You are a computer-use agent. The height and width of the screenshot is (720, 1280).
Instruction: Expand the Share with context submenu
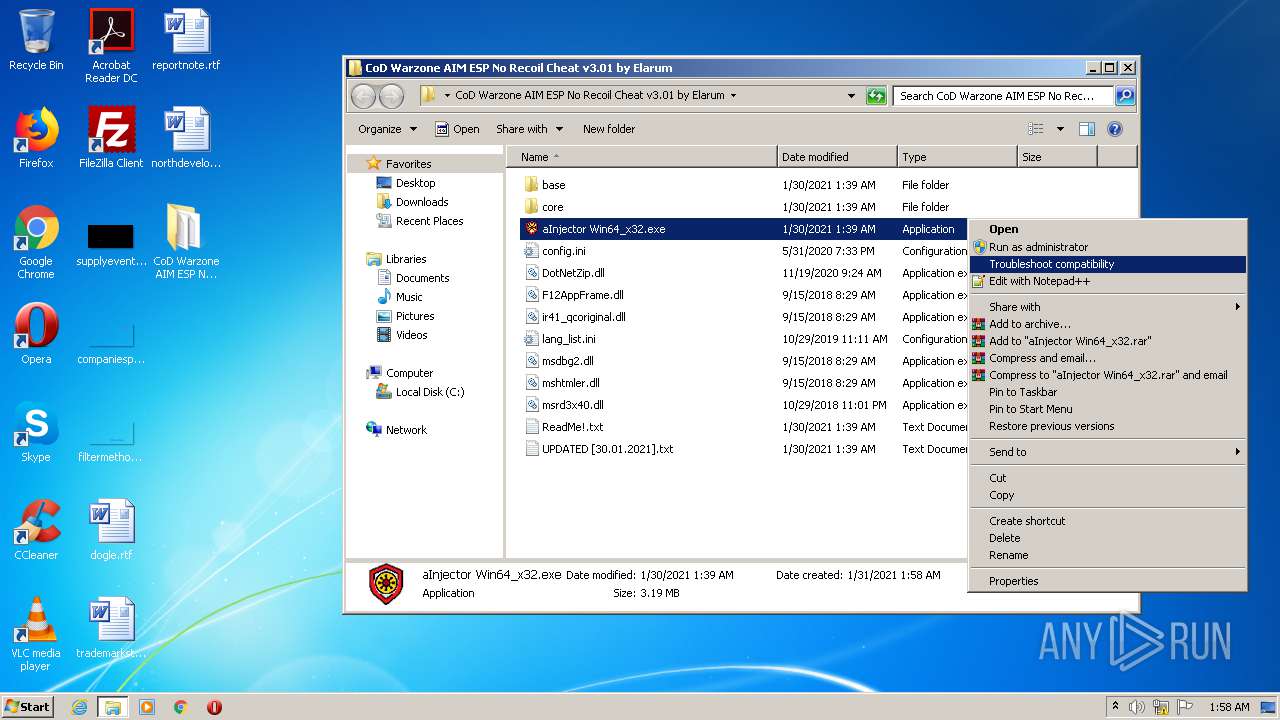1108,307
